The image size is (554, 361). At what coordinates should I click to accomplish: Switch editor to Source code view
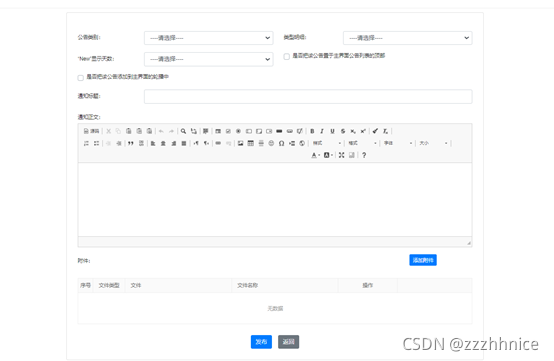(x=91, y=131)
